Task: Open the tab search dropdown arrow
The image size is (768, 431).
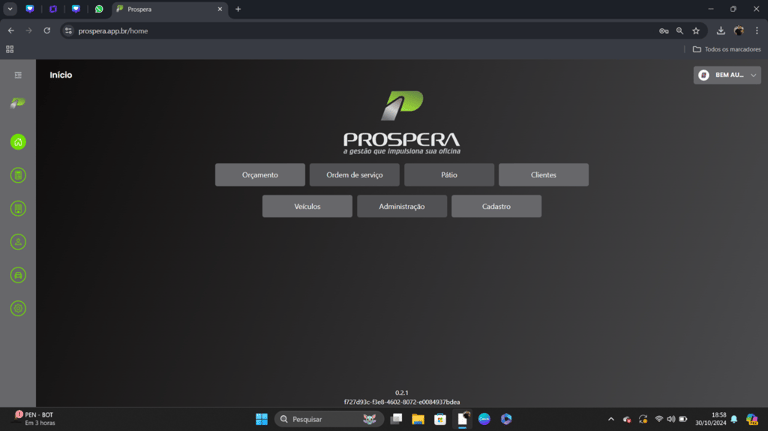Action: pyautogui.click(x=10, y=9)
